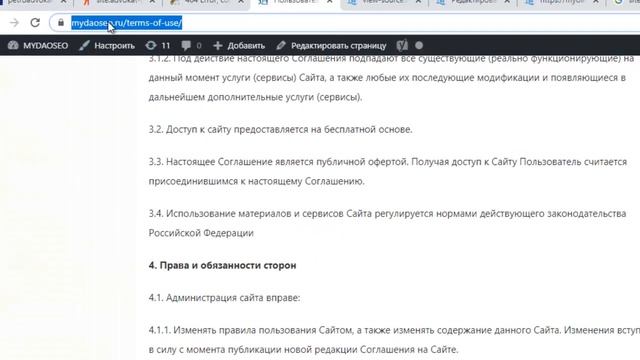The width and height of the screenshot is (640, 360).
Task: Switch to the view-source tab
Action: coord(384,3)
